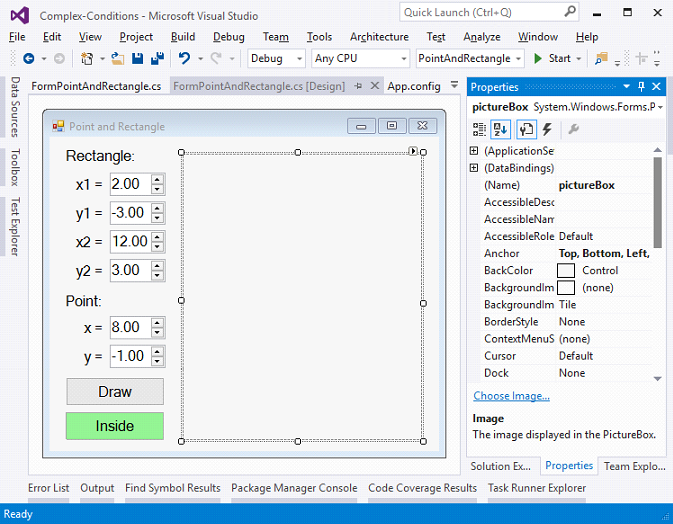Close the Properties panel
This screenshot has width=673, height=524.
(656, 87)
